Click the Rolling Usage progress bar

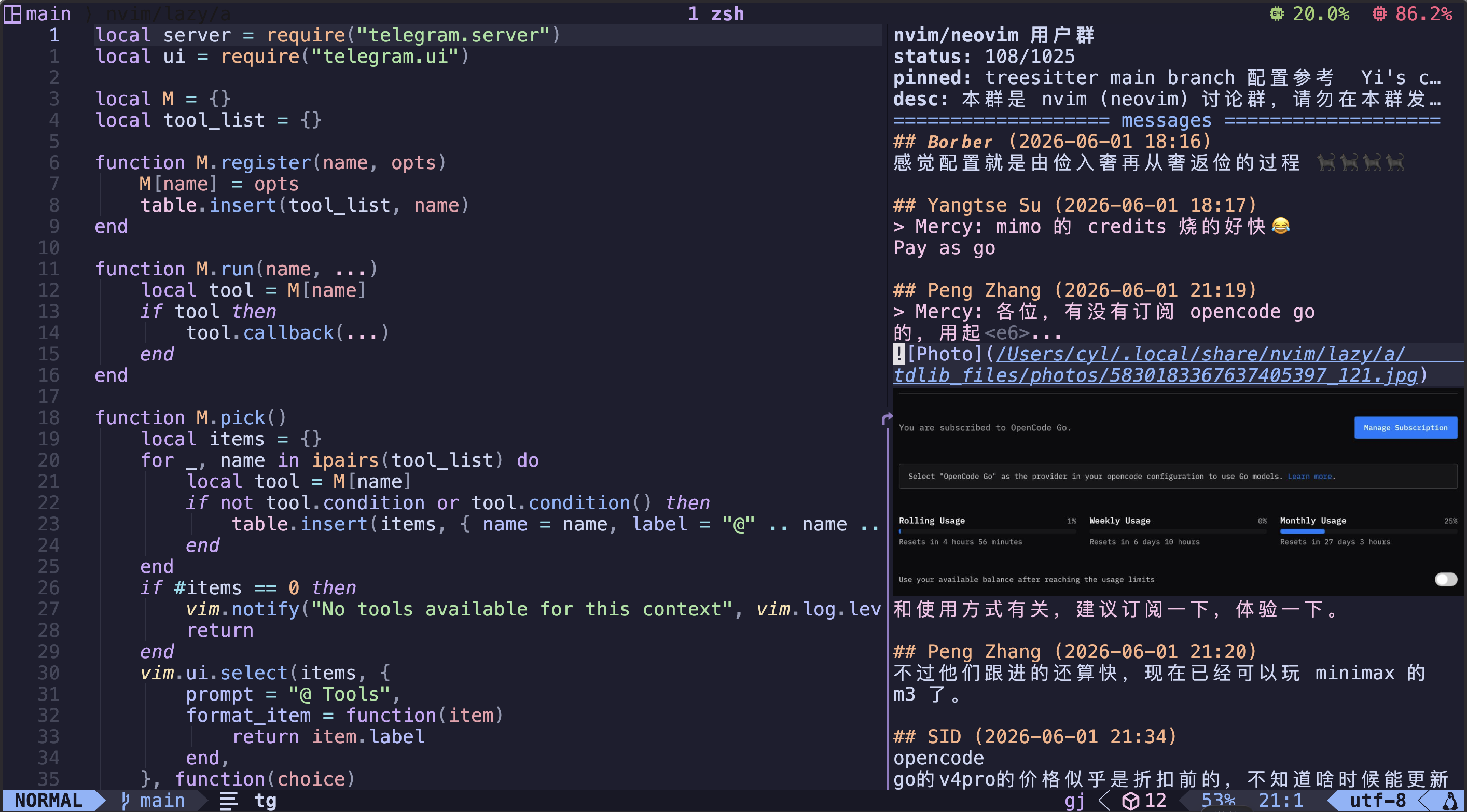pyautogui.click(x=987, y=531)
